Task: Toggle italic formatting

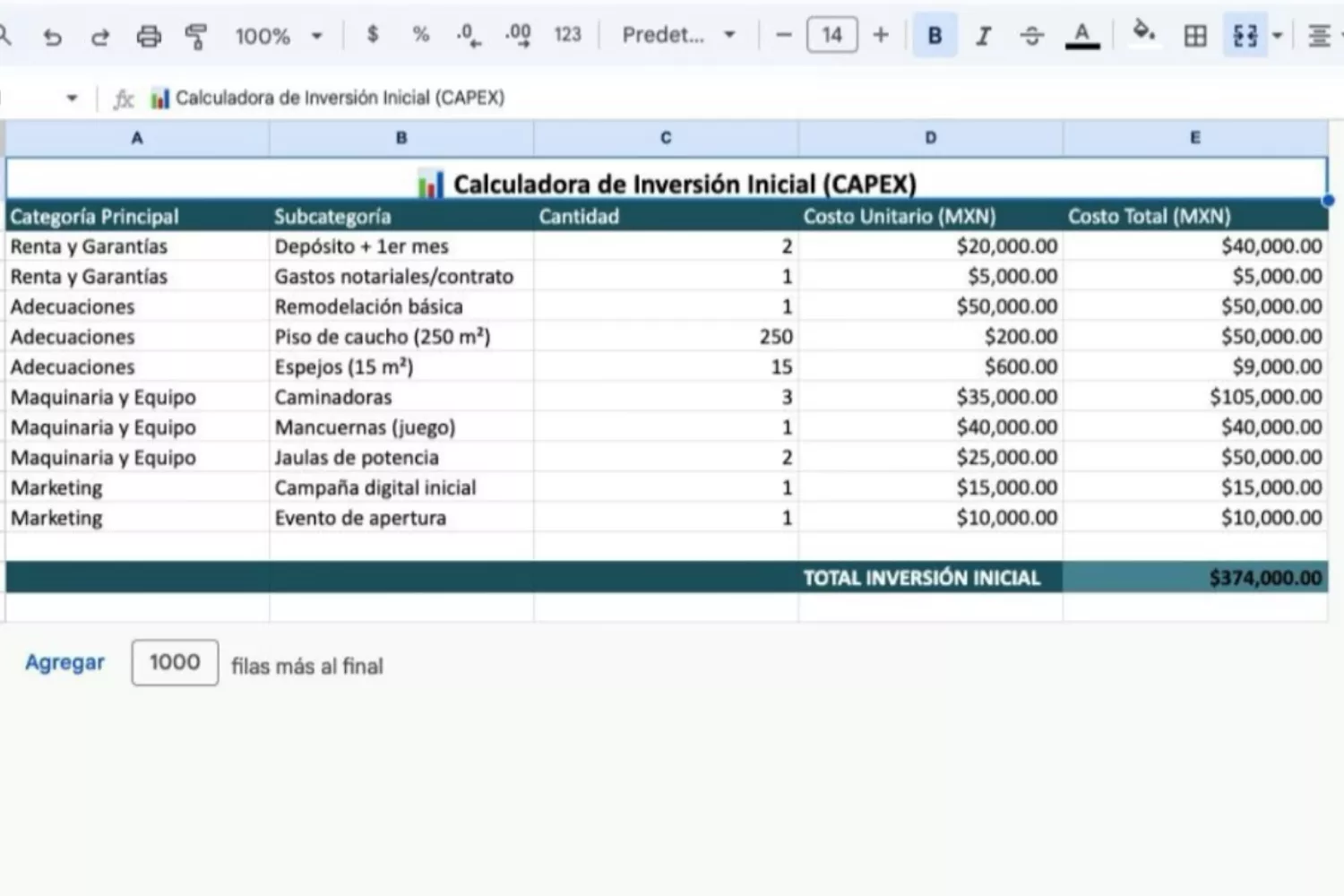Action: [x=983, y=36]
